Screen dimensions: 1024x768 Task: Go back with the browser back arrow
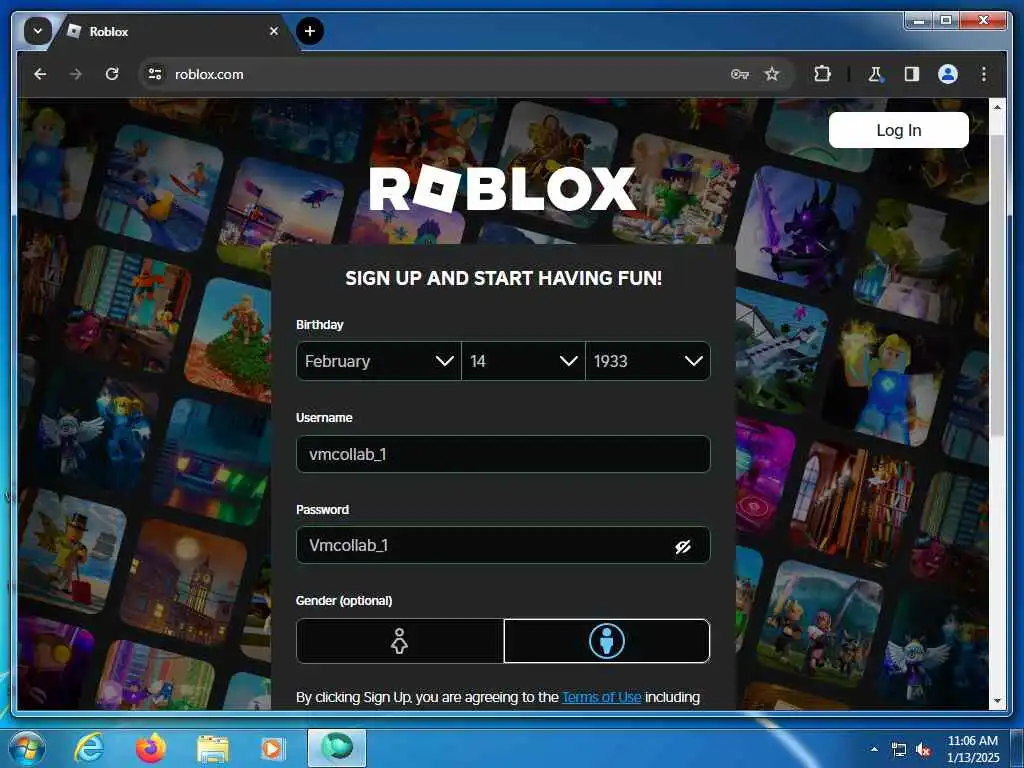40,74
